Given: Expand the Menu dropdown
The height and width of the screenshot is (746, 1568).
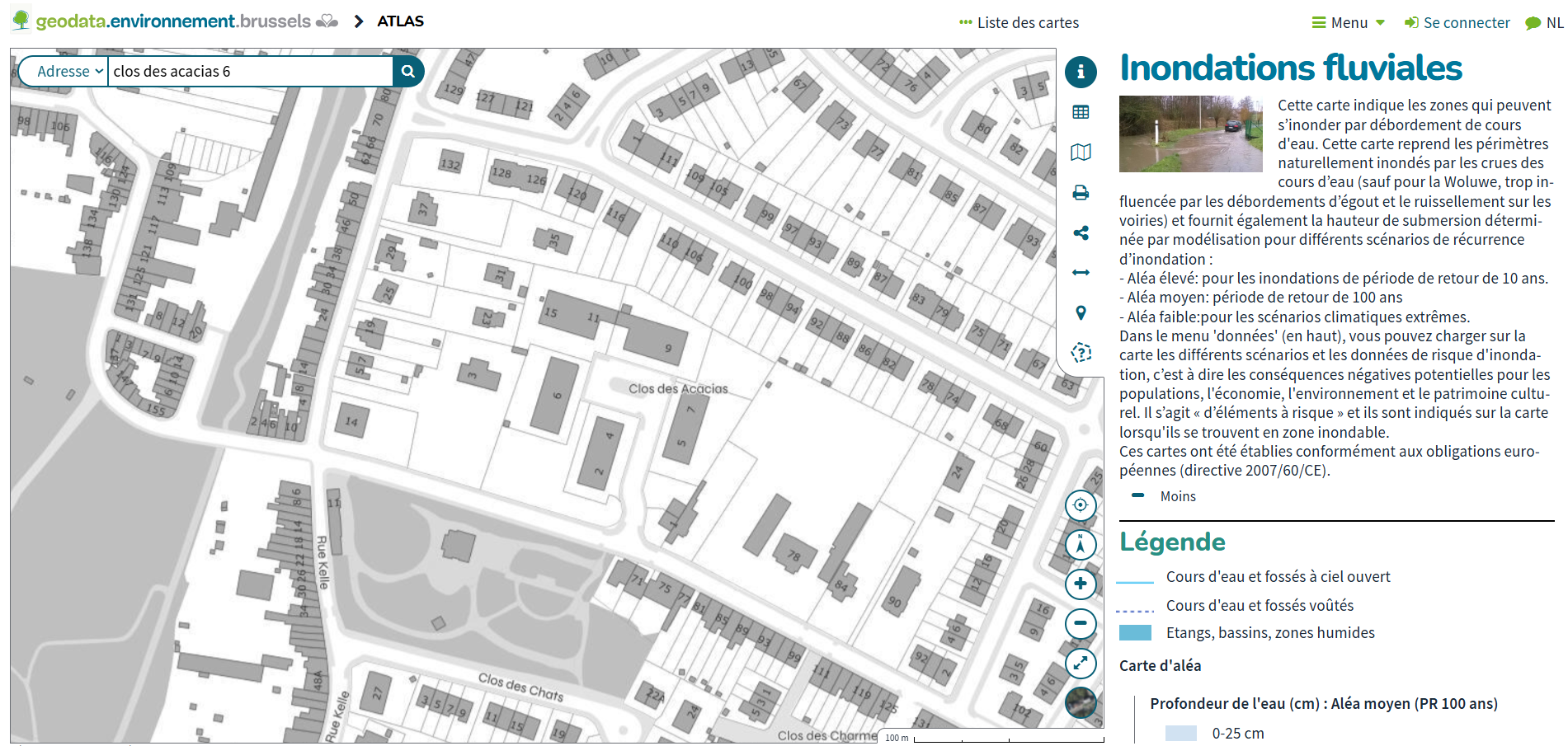Looking at the screenshot, I should pos(1349,23).
